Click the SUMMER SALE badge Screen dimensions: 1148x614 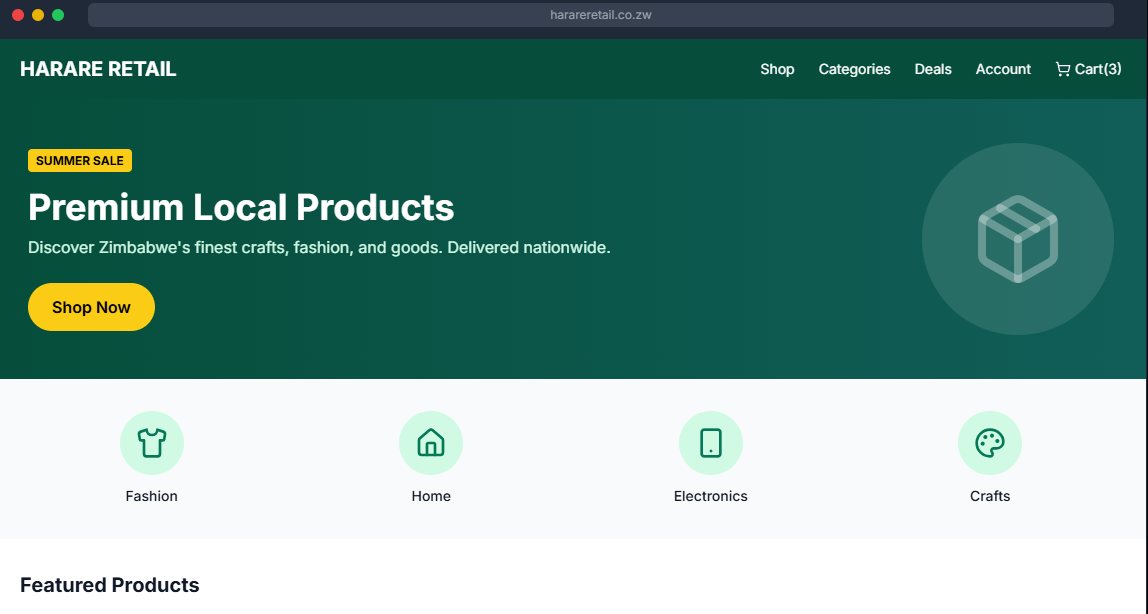point(79,160)
